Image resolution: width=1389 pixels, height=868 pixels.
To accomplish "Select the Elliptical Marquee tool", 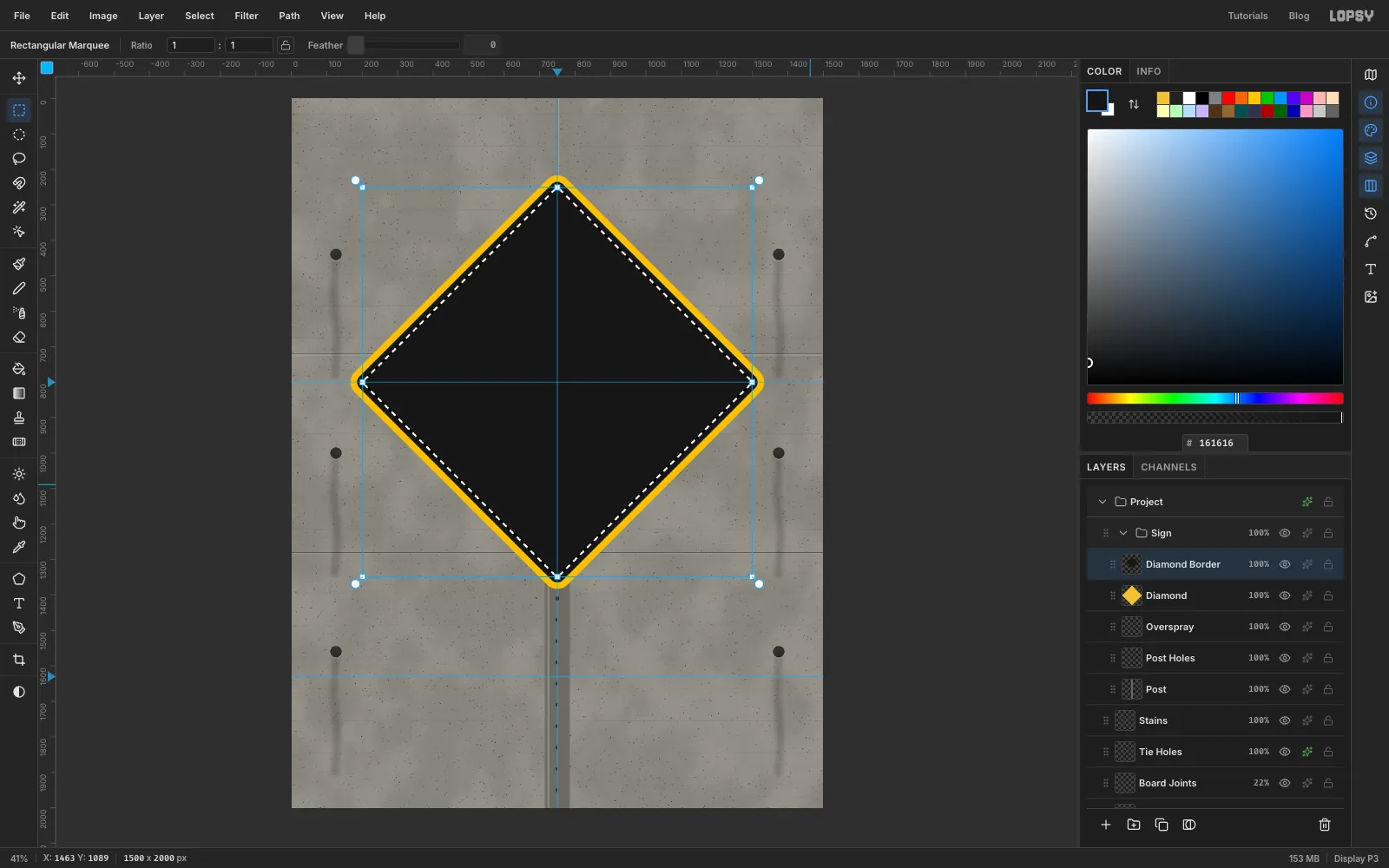I will (x=19, y=135).
